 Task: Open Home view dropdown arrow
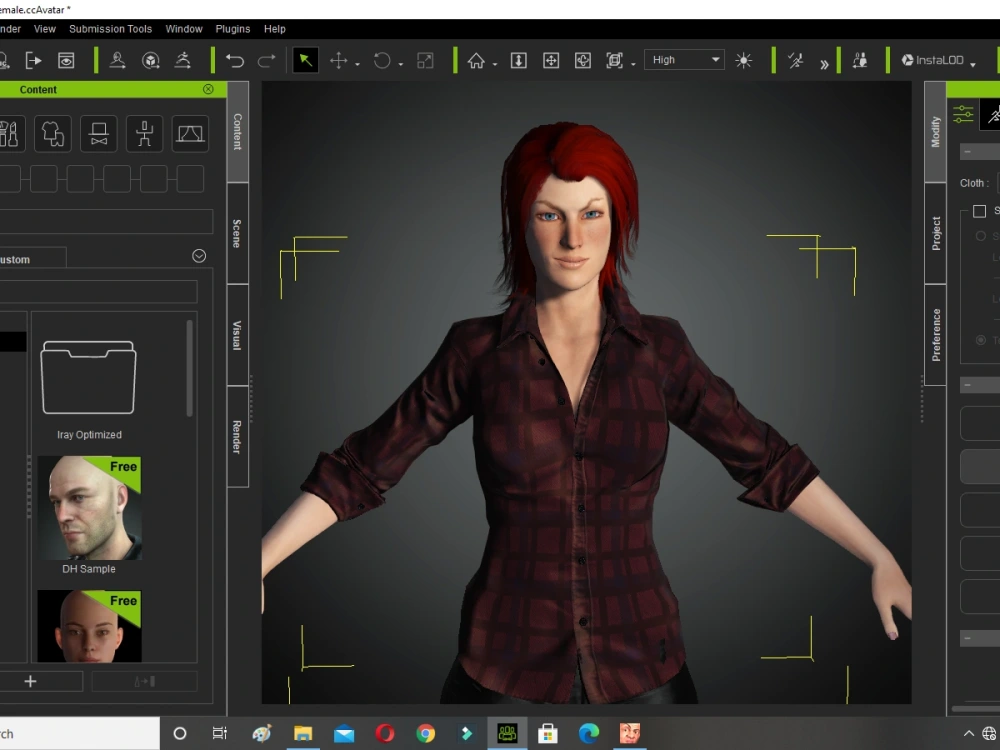[495, 64]
